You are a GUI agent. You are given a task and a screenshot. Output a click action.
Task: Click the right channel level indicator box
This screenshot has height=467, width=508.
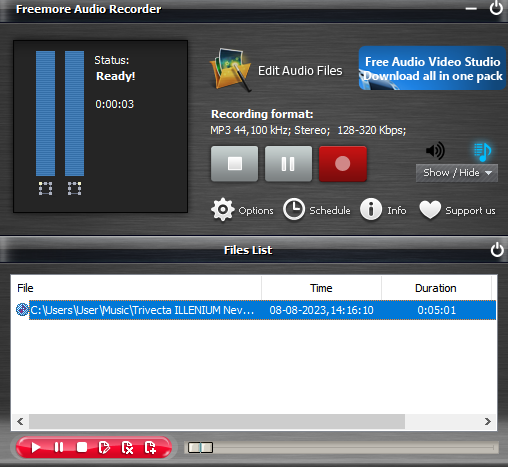point(74,188)
